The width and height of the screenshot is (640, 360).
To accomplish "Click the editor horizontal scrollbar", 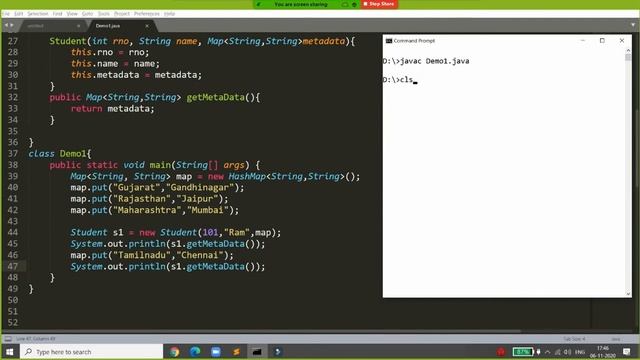I will pyautogui.click(x=261, y=331).
